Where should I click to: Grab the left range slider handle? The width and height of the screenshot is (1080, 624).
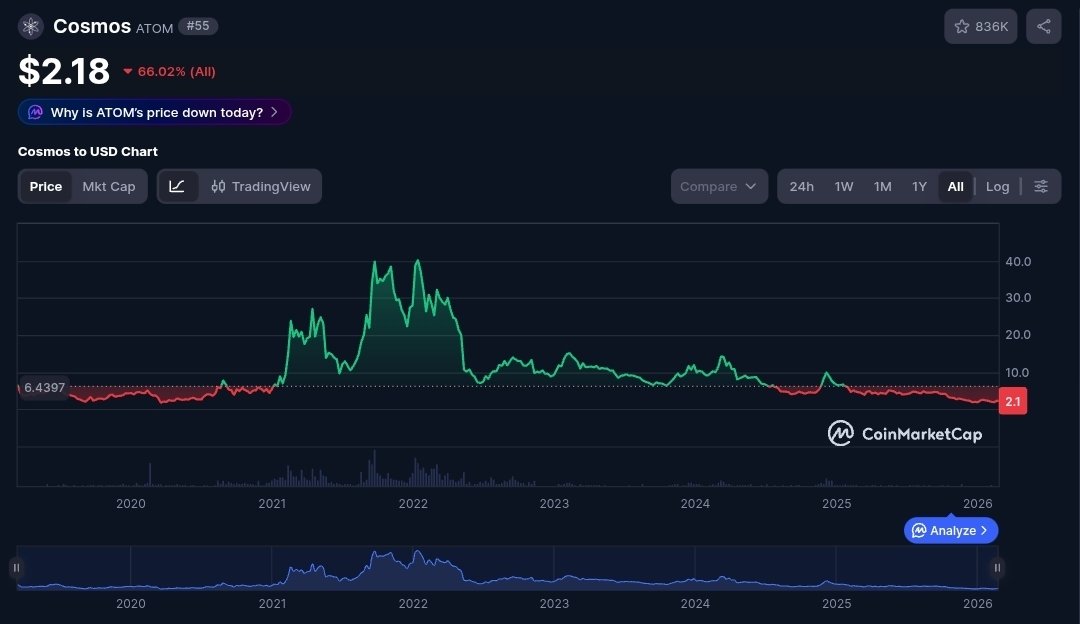(x=16, y=568)
